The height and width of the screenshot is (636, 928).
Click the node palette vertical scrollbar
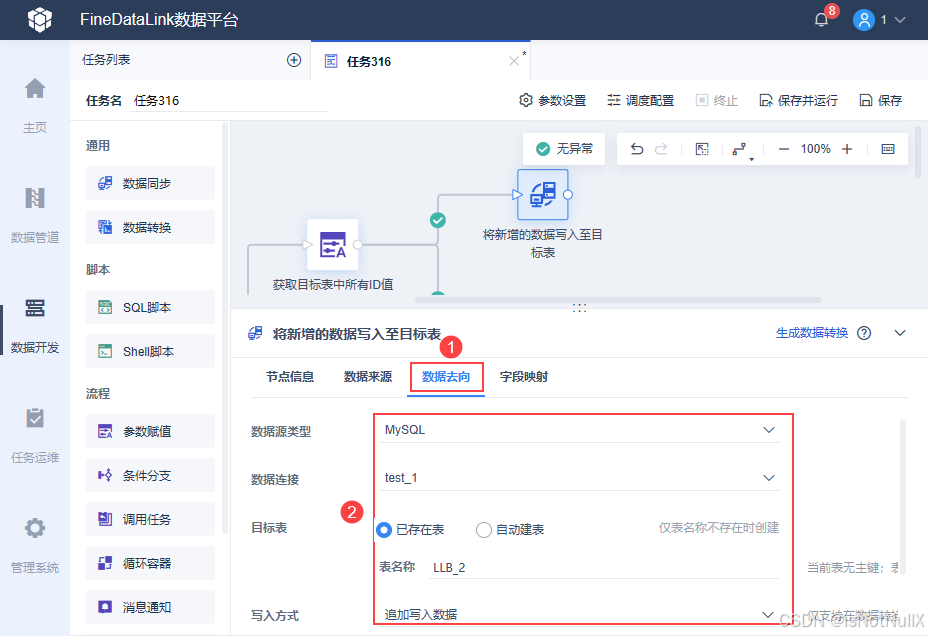(224, 328)
